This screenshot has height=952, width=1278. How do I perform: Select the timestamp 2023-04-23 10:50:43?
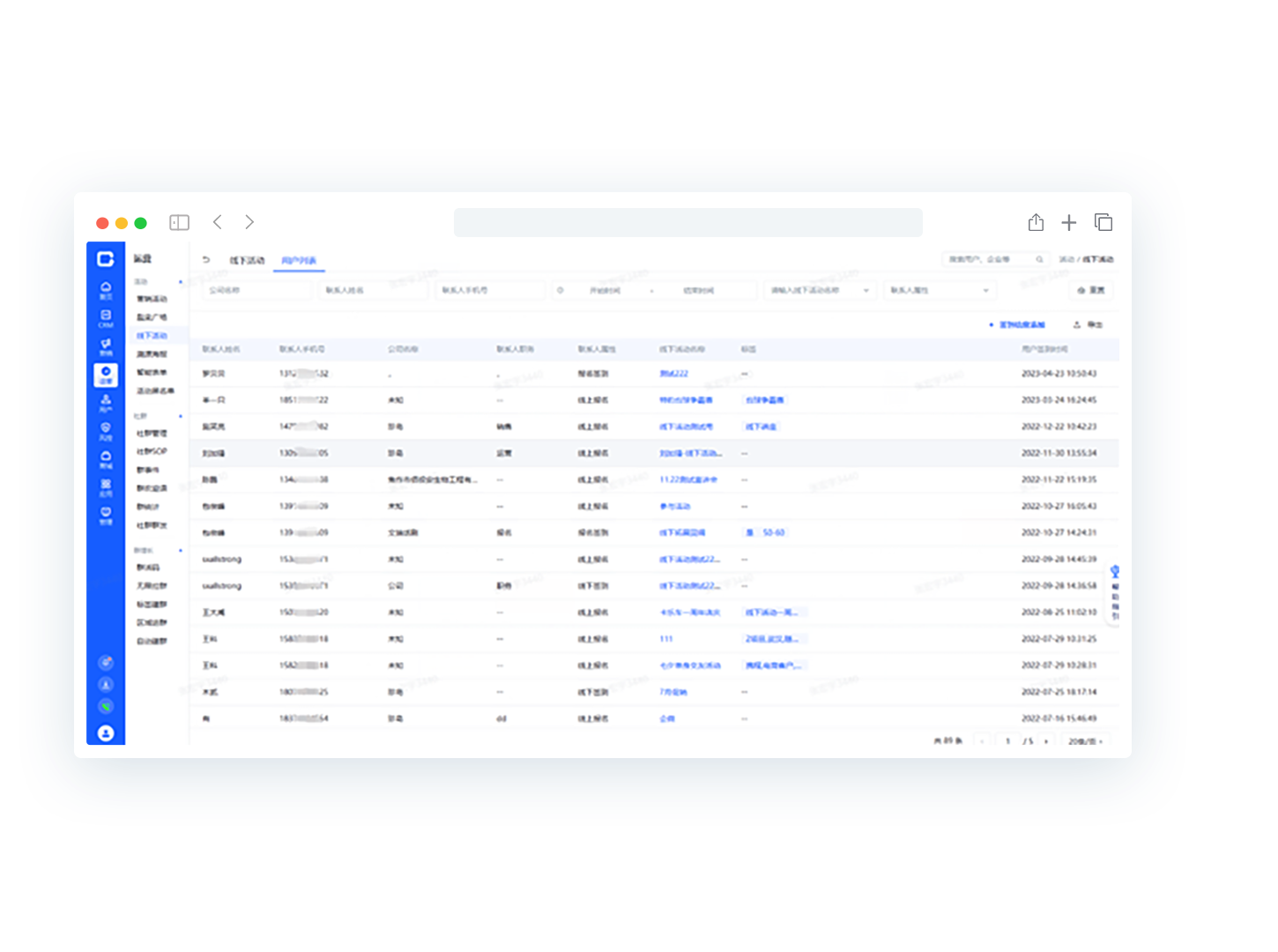(x=1059, y=374)
